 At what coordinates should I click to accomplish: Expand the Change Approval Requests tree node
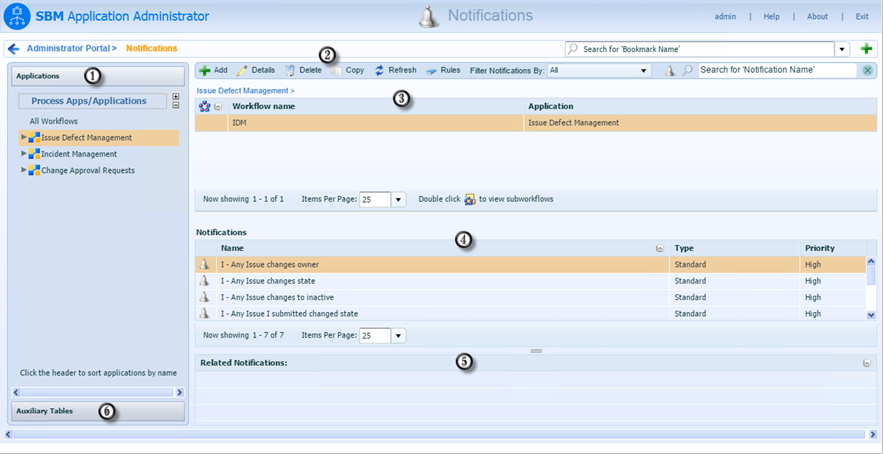pos(24,170)
